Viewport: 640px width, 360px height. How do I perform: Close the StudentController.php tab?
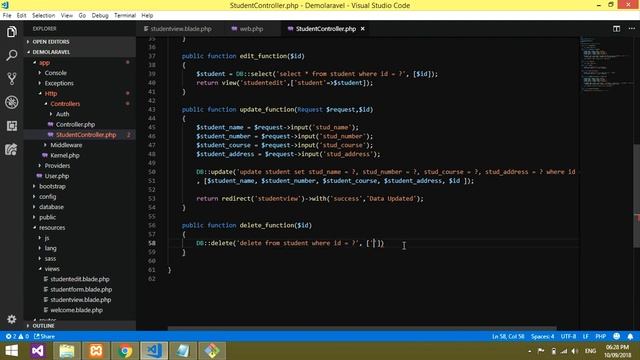362,29
